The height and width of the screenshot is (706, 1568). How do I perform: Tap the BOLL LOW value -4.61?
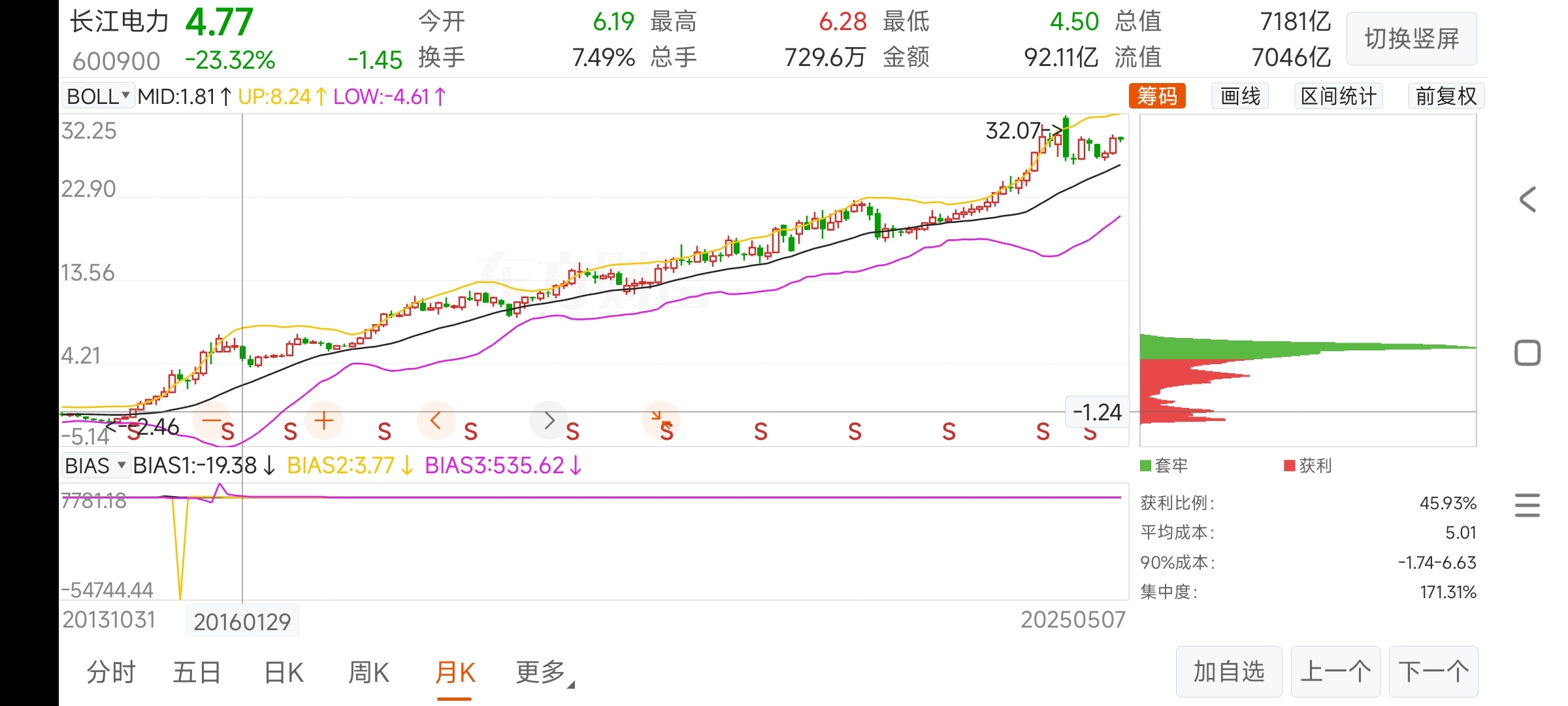click(x=407, y=96)
